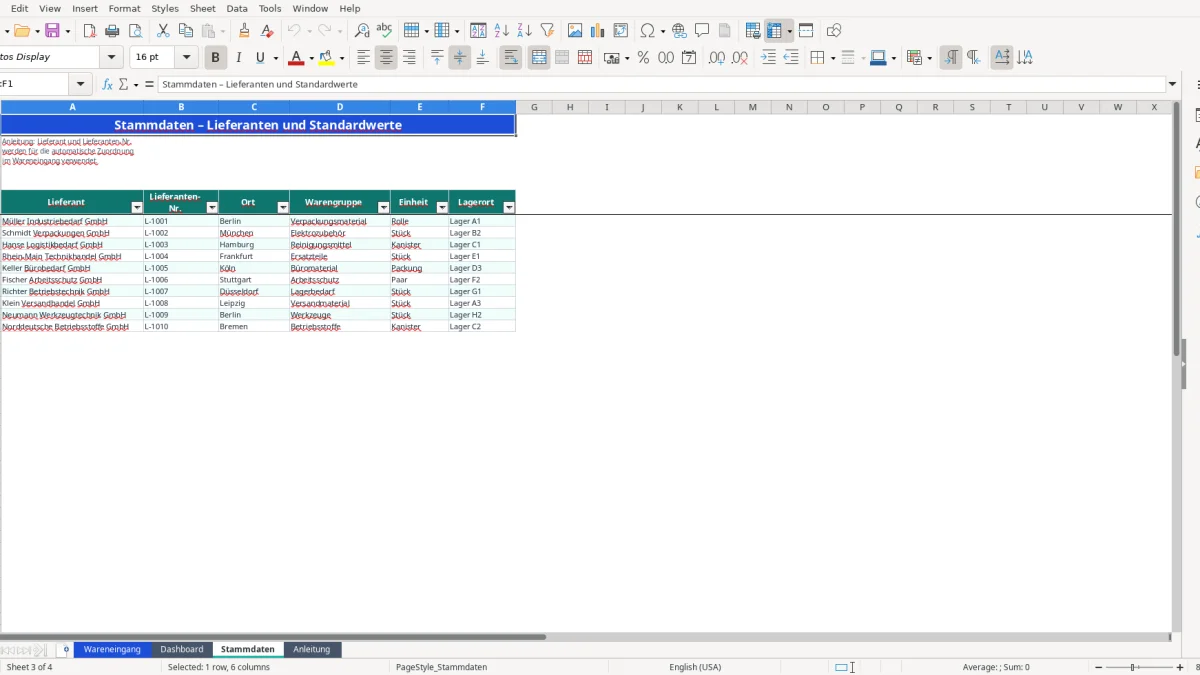Switch to the Dashboard sheet tab
Image resolution: width=1200 pixels, height=675 pixels.
[x=182, y=649]
